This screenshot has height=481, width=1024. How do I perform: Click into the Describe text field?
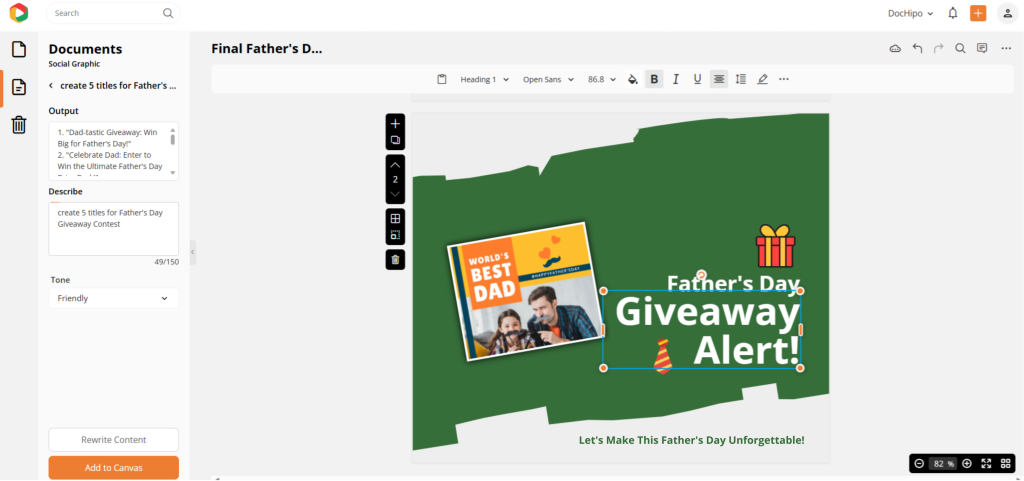114,229
